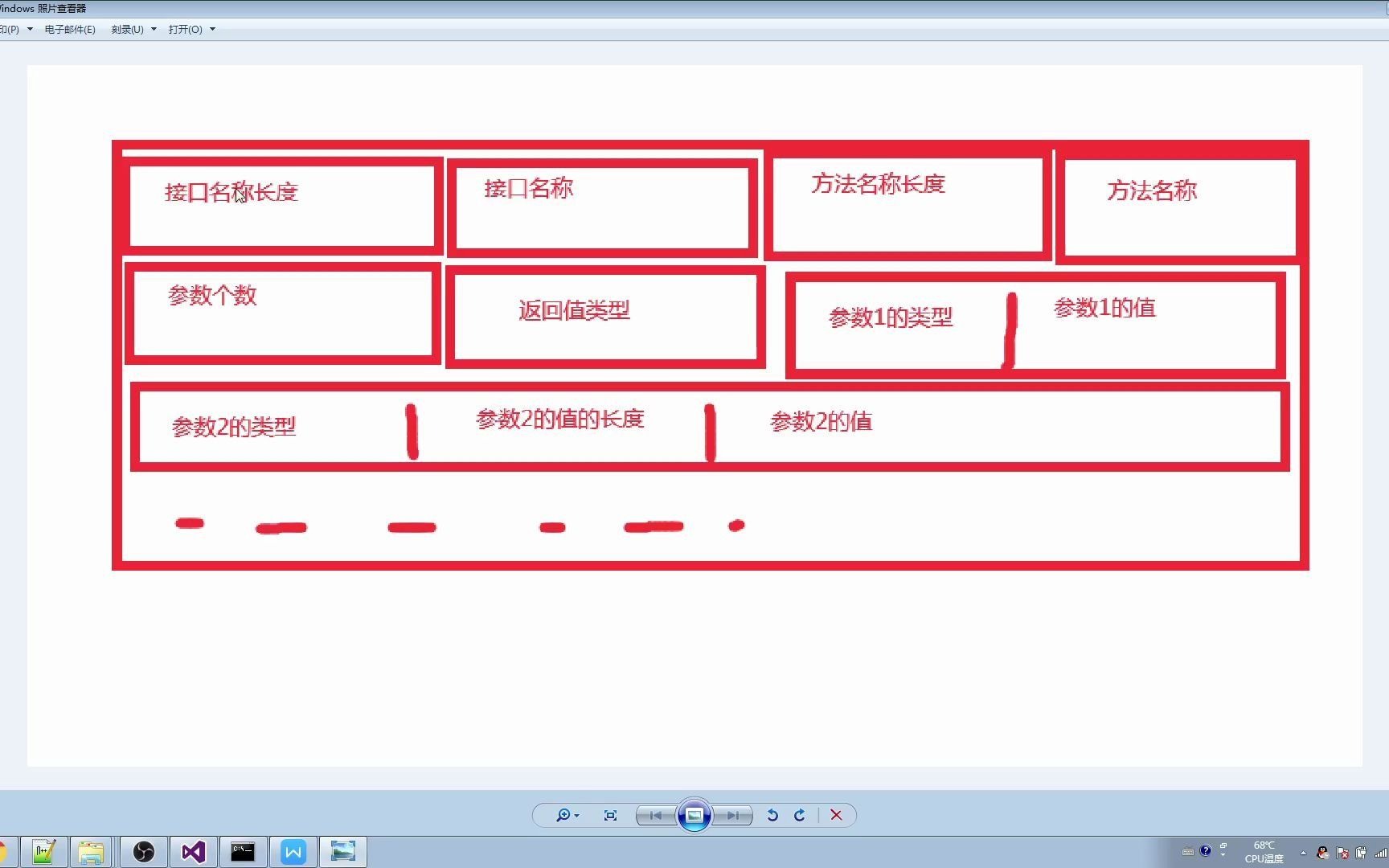Click the 参数2的值的长度 label in image
This screenshot has height=868, width=1389.
click(560, 419)
